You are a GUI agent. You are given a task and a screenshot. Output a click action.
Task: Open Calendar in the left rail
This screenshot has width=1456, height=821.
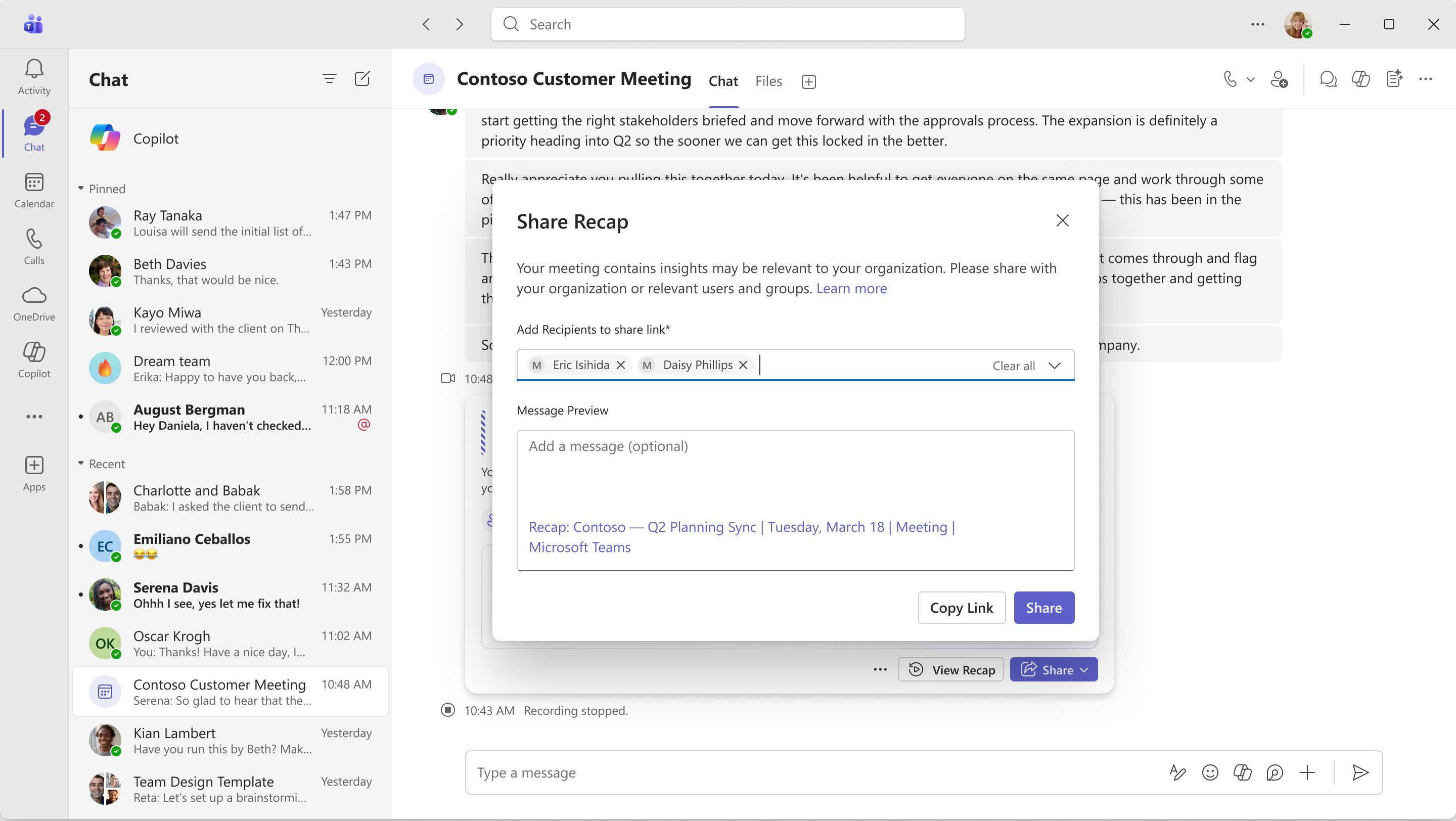(x=34, y=191)
